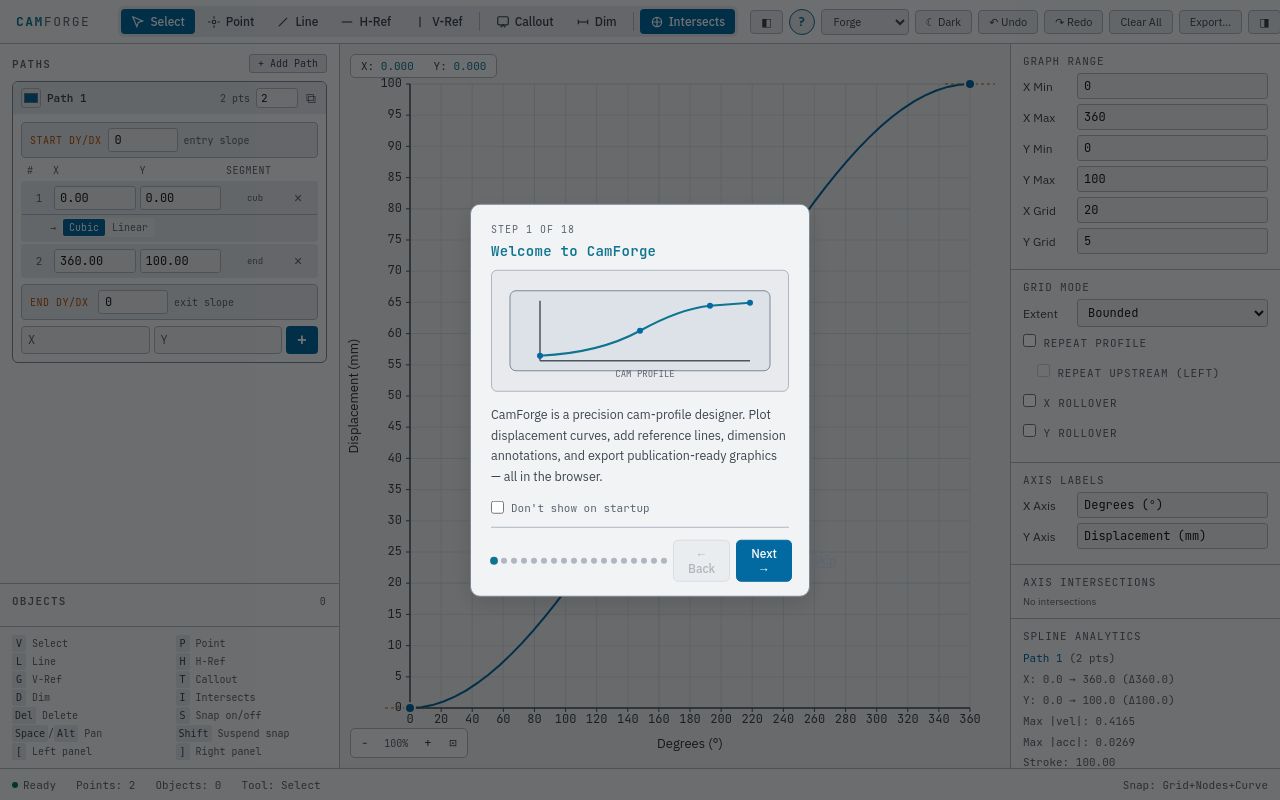Screen dimensions: 1280x800
Task: Enable Y Rollover checkbox
Action: [x=1029, y=431]
